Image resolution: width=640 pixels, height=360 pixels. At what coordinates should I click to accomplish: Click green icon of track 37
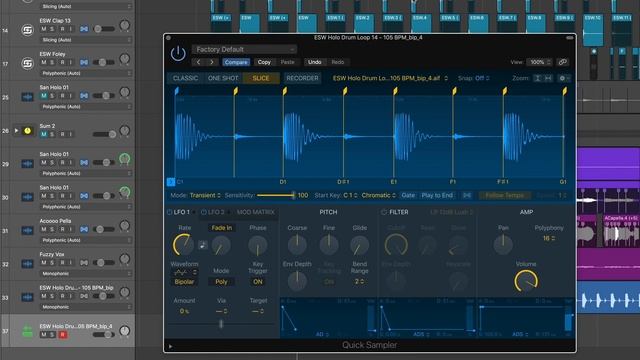pos(27,331)
